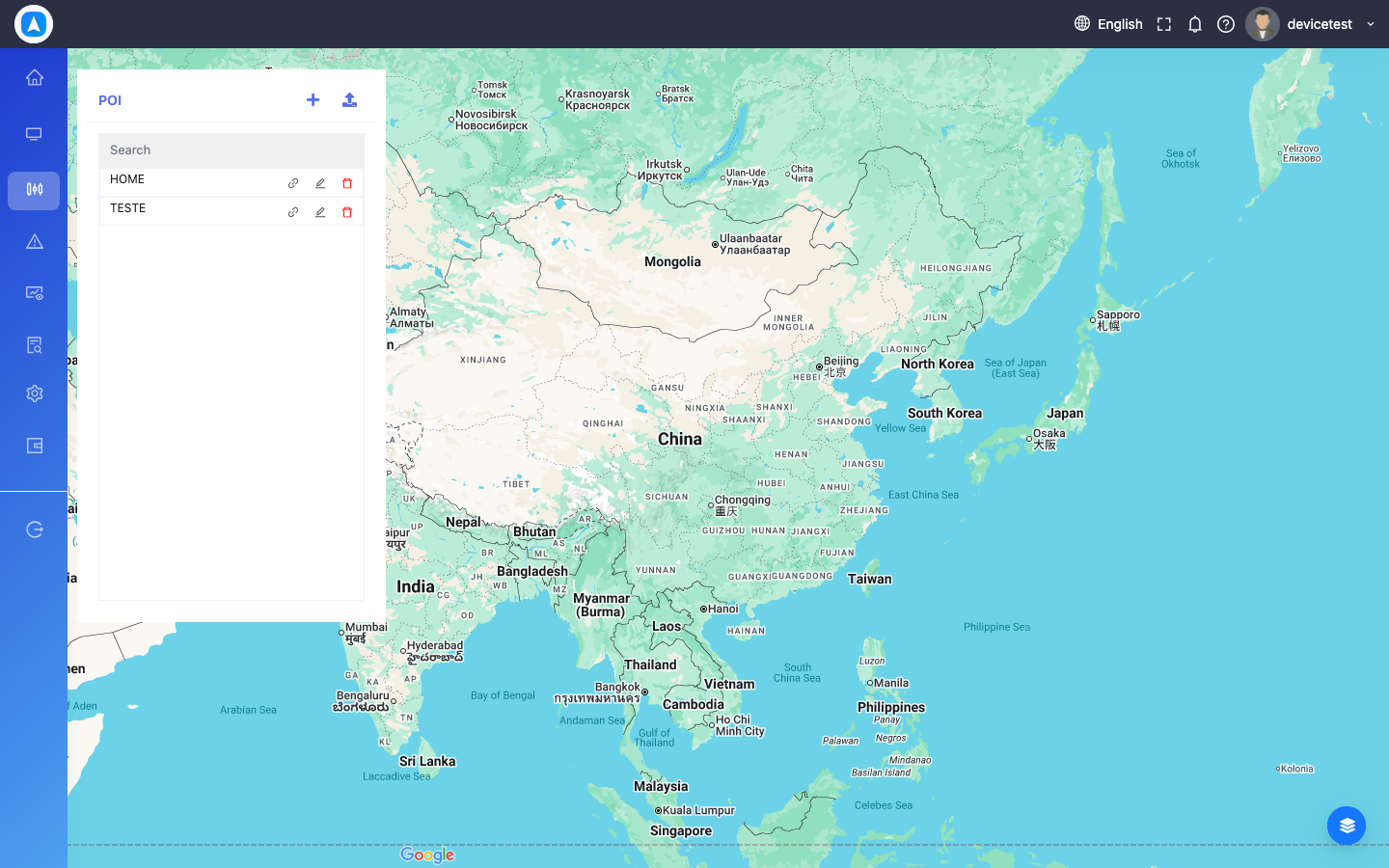Open the alerts triangle sidebar icon
The width and height of the screenshot is (1389, 868).
(x=35, y=241)
